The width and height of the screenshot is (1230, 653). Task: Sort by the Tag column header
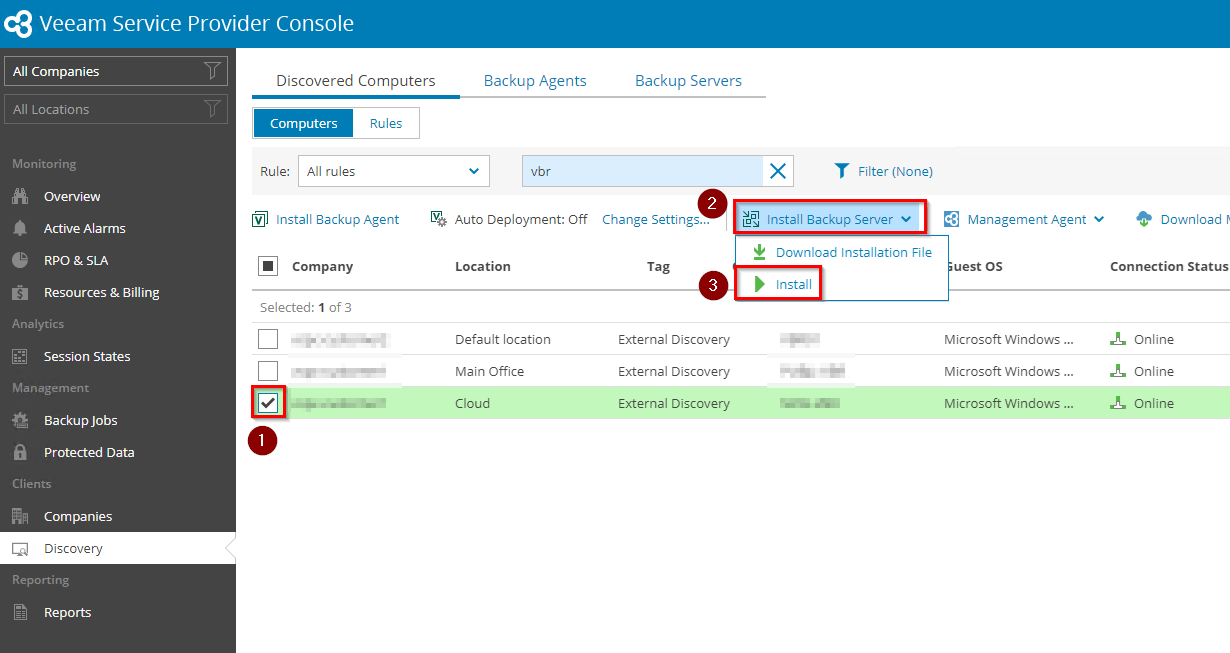click(658, 266)
